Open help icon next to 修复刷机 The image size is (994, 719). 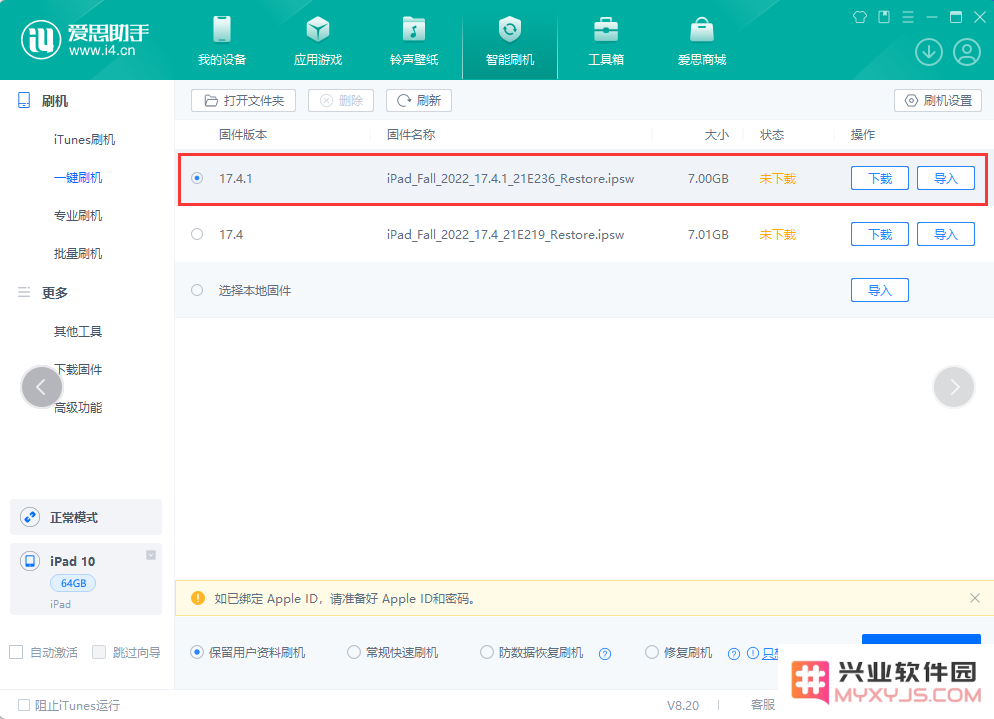733,654
